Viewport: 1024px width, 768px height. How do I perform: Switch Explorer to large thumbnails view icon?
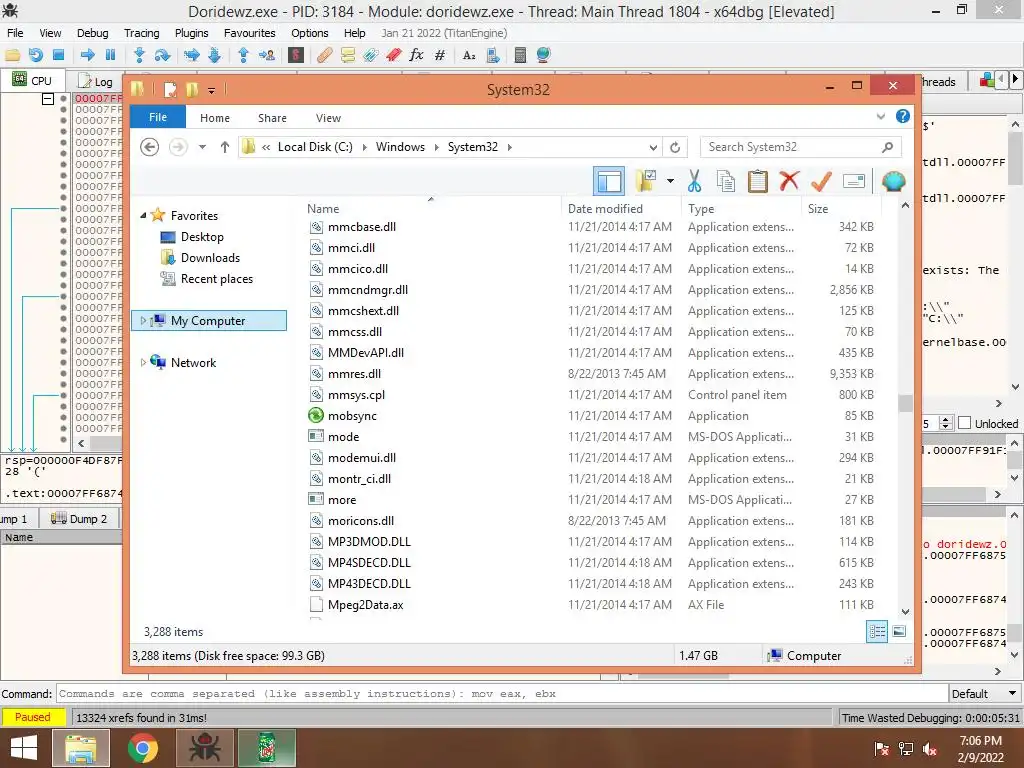pos(899,631)
